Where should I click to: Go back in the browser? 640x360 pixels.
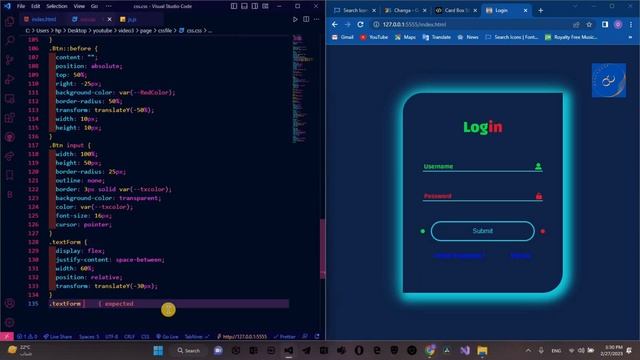[x=335, y=24]
